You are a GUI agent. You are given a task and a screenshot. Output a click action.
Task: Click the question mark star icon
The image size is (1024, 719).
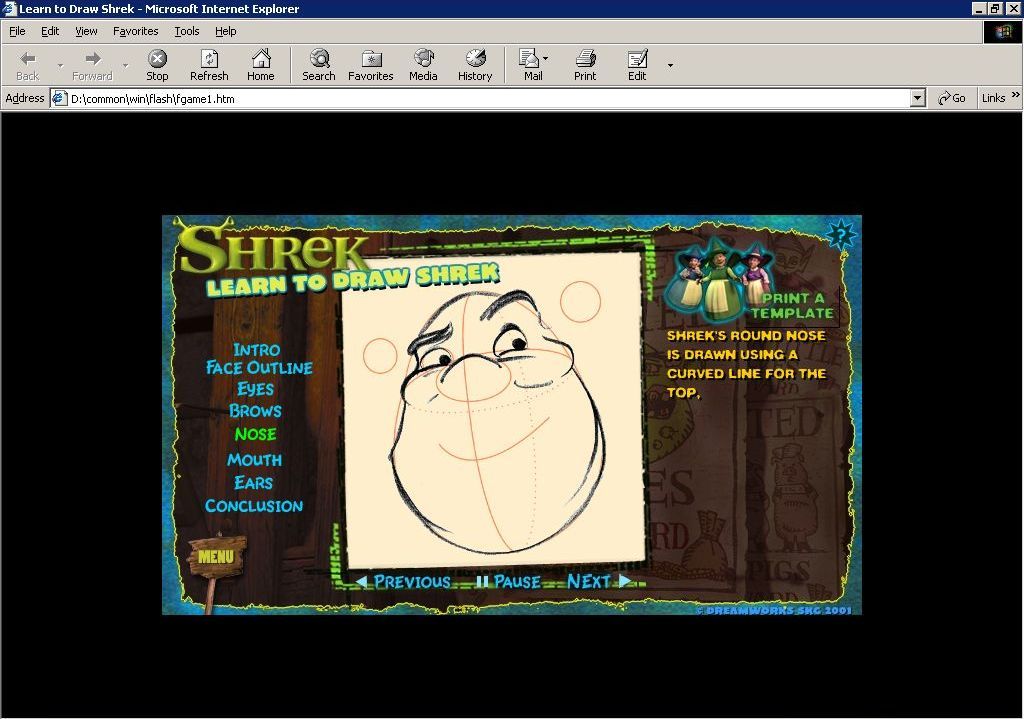840,235
